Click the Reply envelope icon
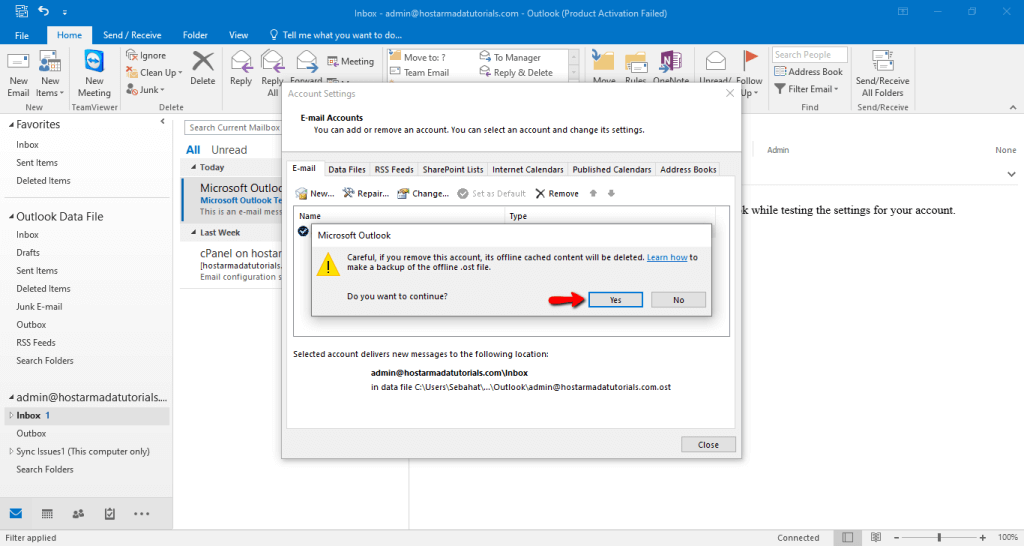Viewport: 1024px width, 546px height. click(x=241, y=62)
